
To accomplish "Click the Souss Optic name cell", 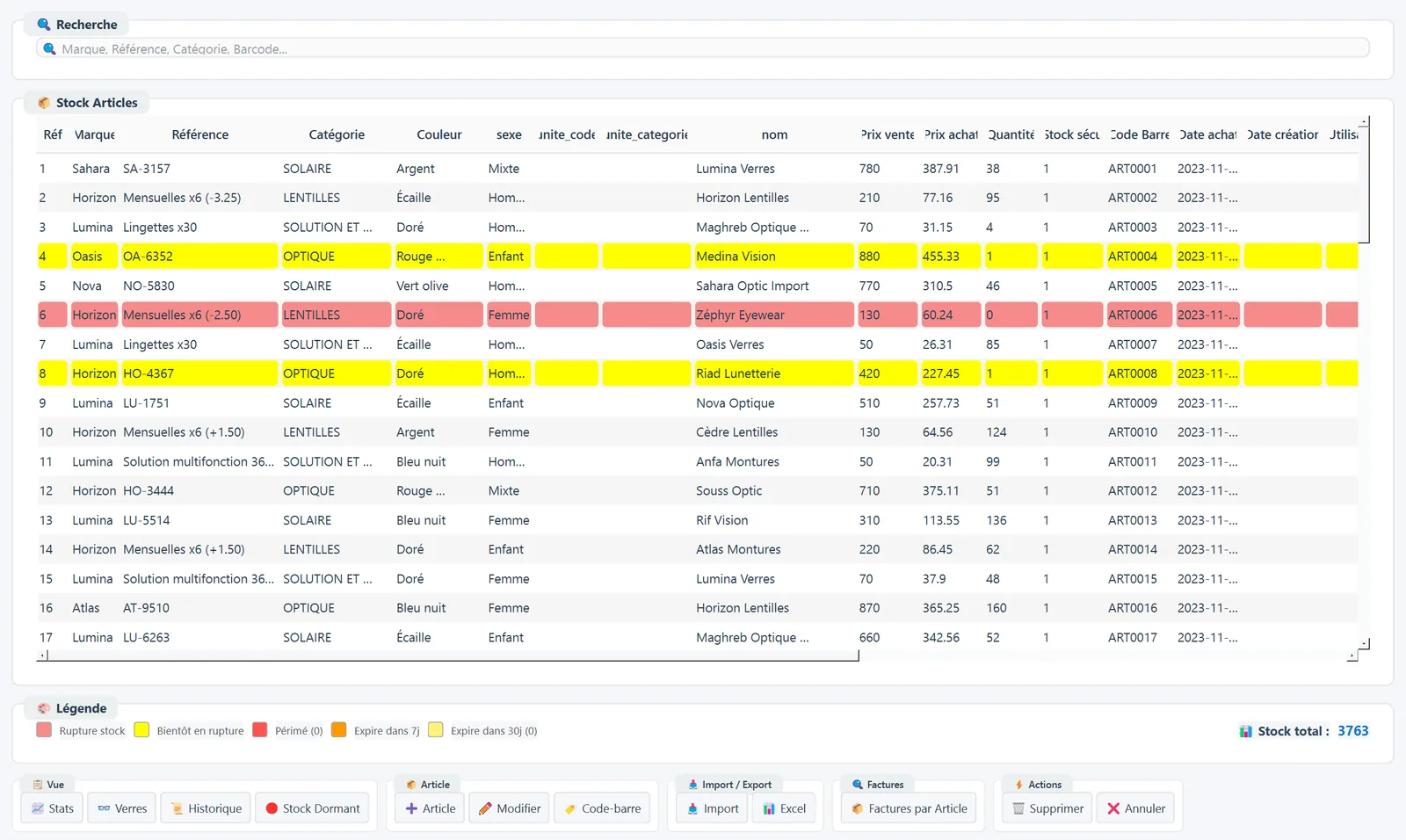I will [x=773, y=490].
